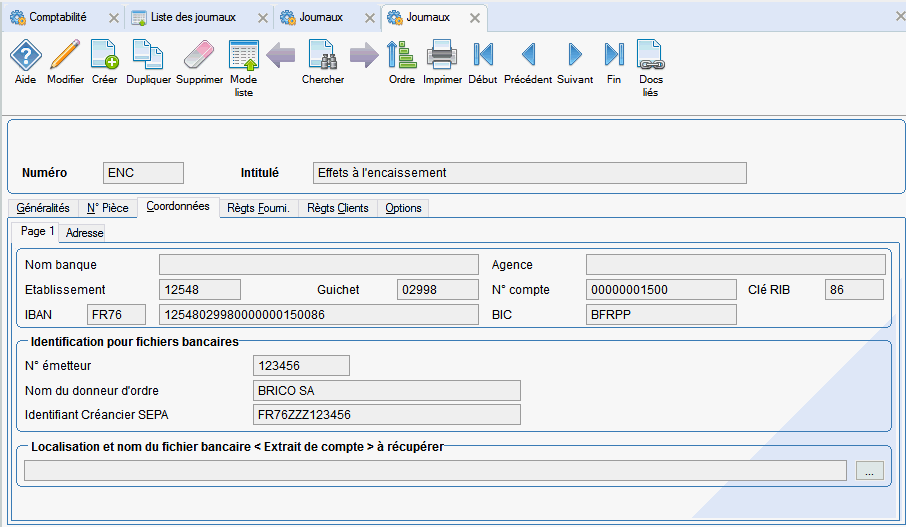The image size is (906, 527).
Task: Open Chercher search binoculars
Action: coord(322,56)
